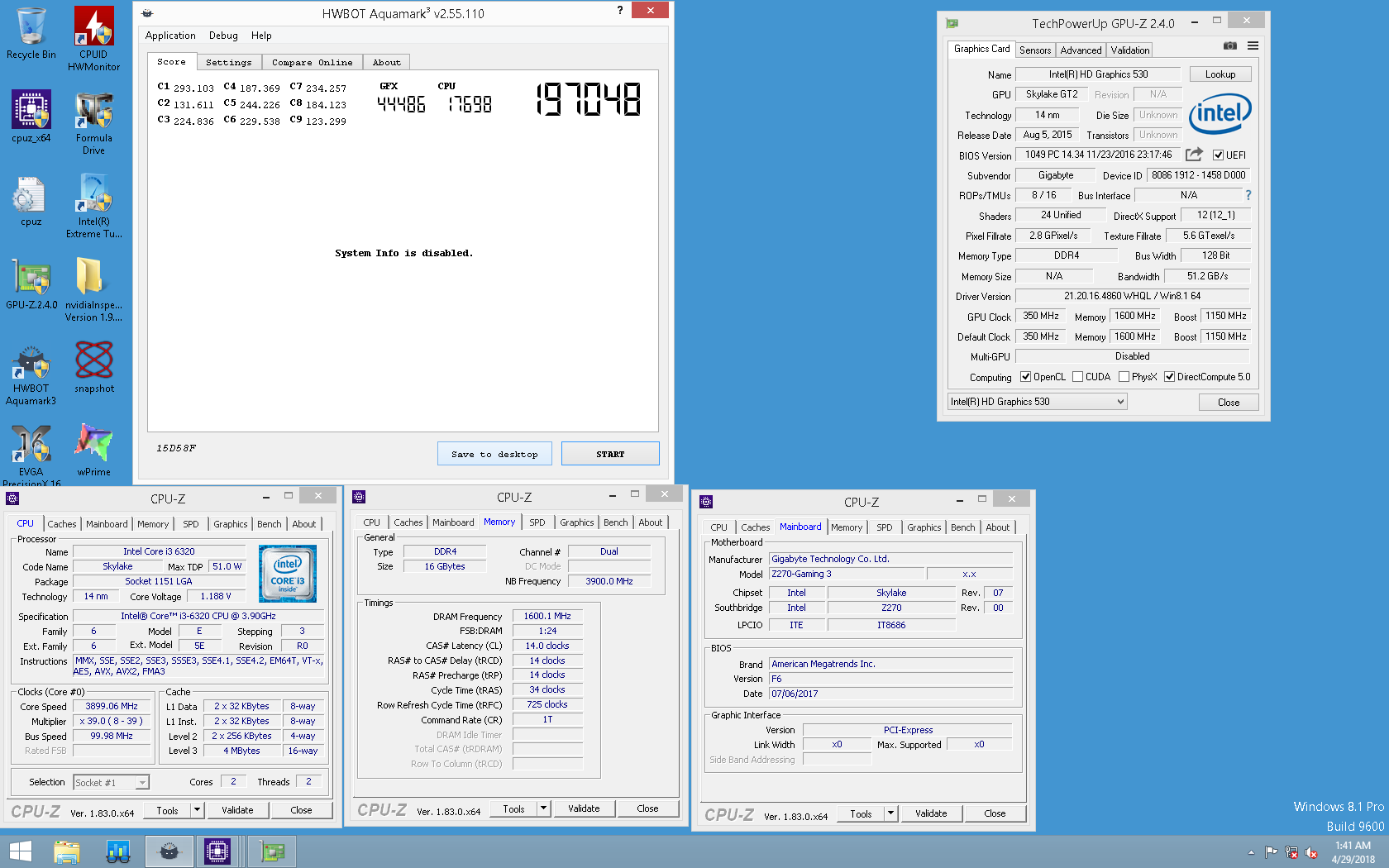
Task: Open the Socket #1 selection dropdown
Action: [111, 782]
